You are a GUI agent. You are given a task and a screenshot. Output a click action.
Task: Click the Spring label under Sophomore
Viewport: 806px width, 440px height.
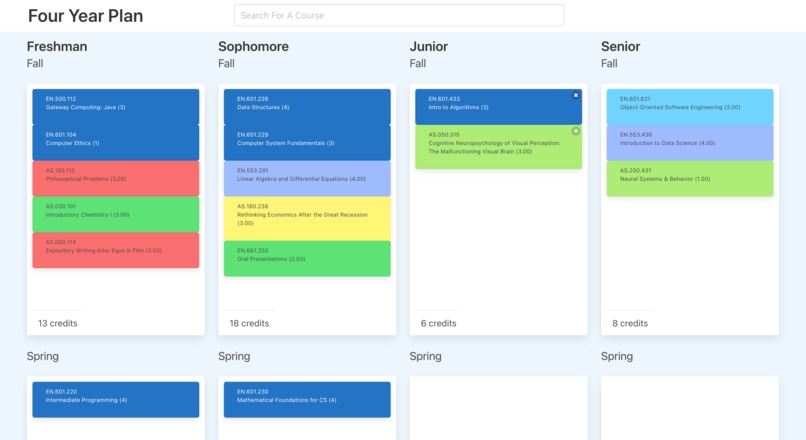point(234,356)
